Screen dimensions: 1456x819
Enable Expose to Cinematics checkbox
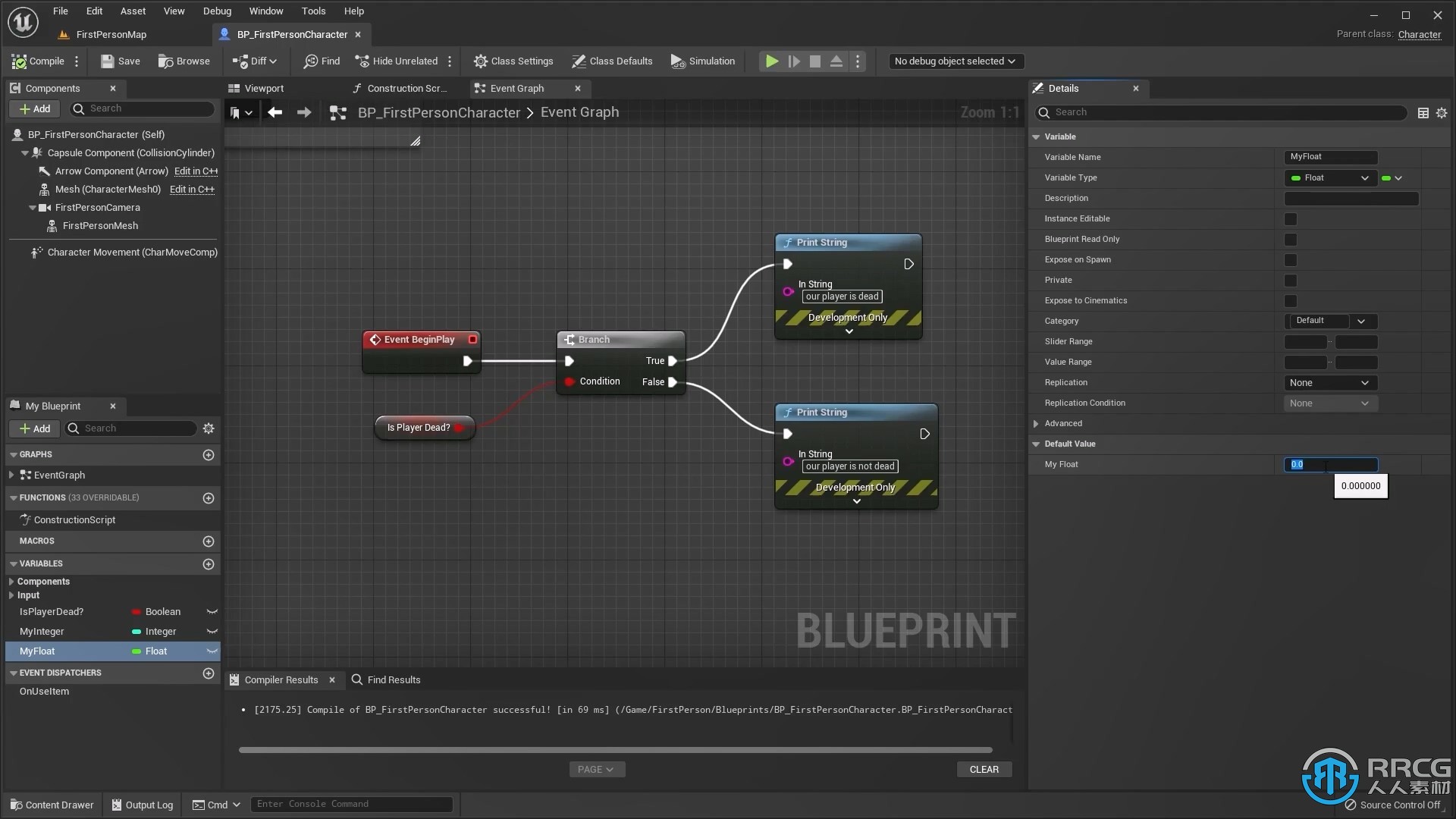coord(1291,301)
